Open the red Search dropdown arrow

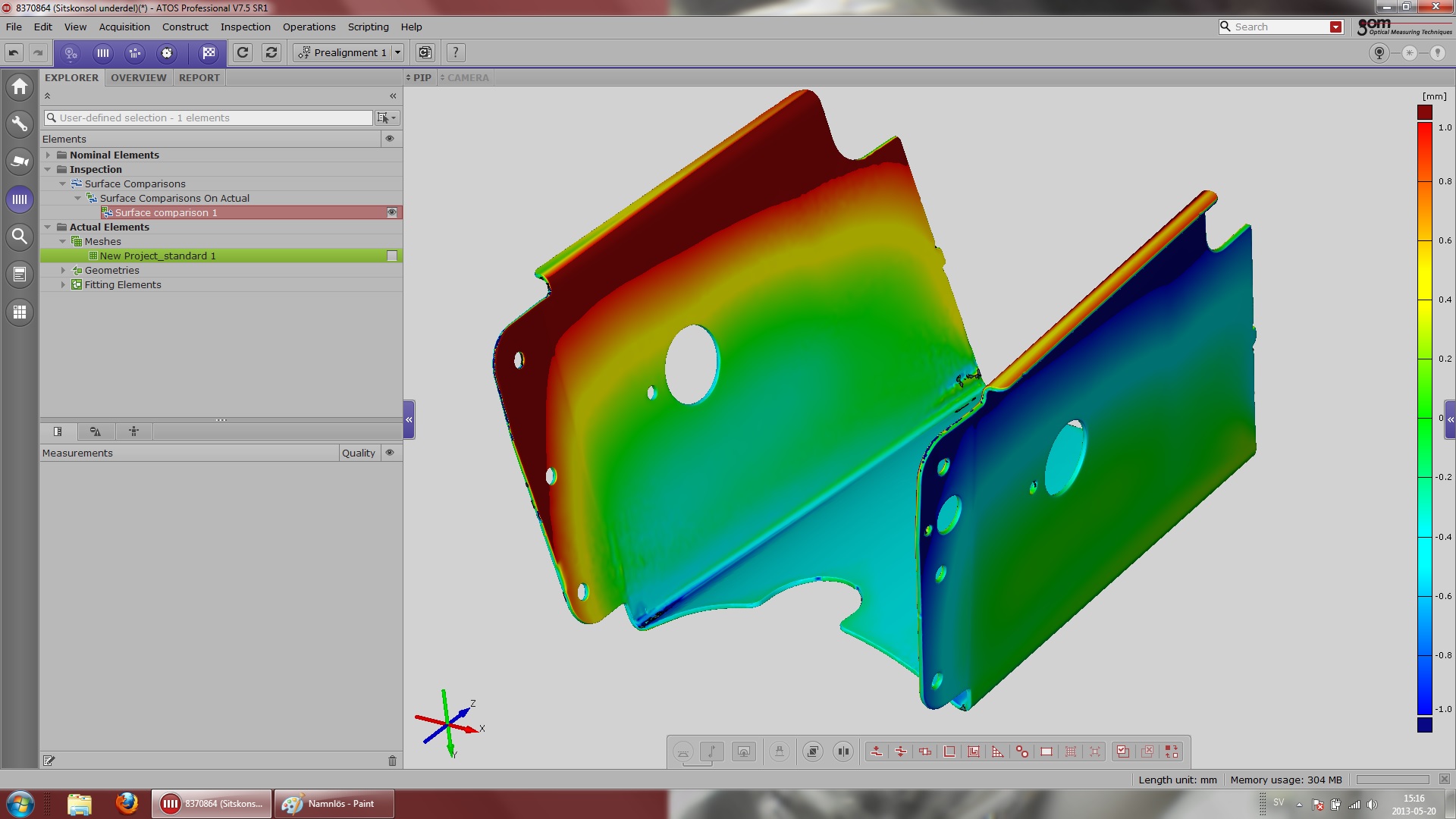(1335, 27)
